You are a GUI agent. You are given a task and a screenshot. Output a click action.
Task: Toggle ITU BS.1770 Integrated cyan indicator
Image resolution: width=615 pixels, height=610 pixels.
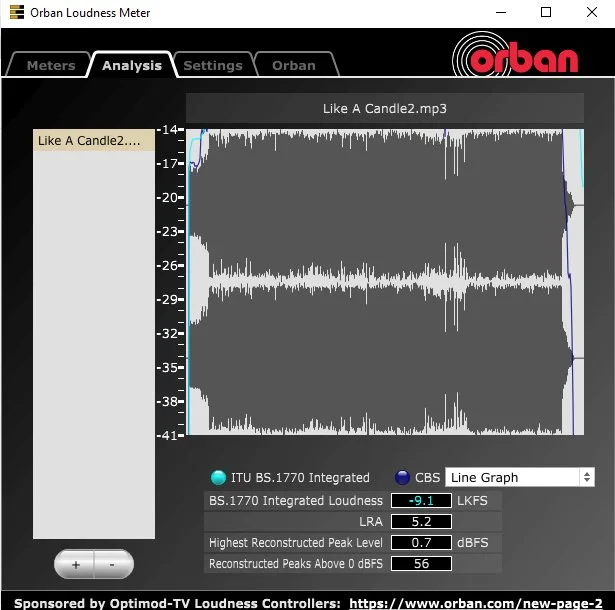pos(217,478)
